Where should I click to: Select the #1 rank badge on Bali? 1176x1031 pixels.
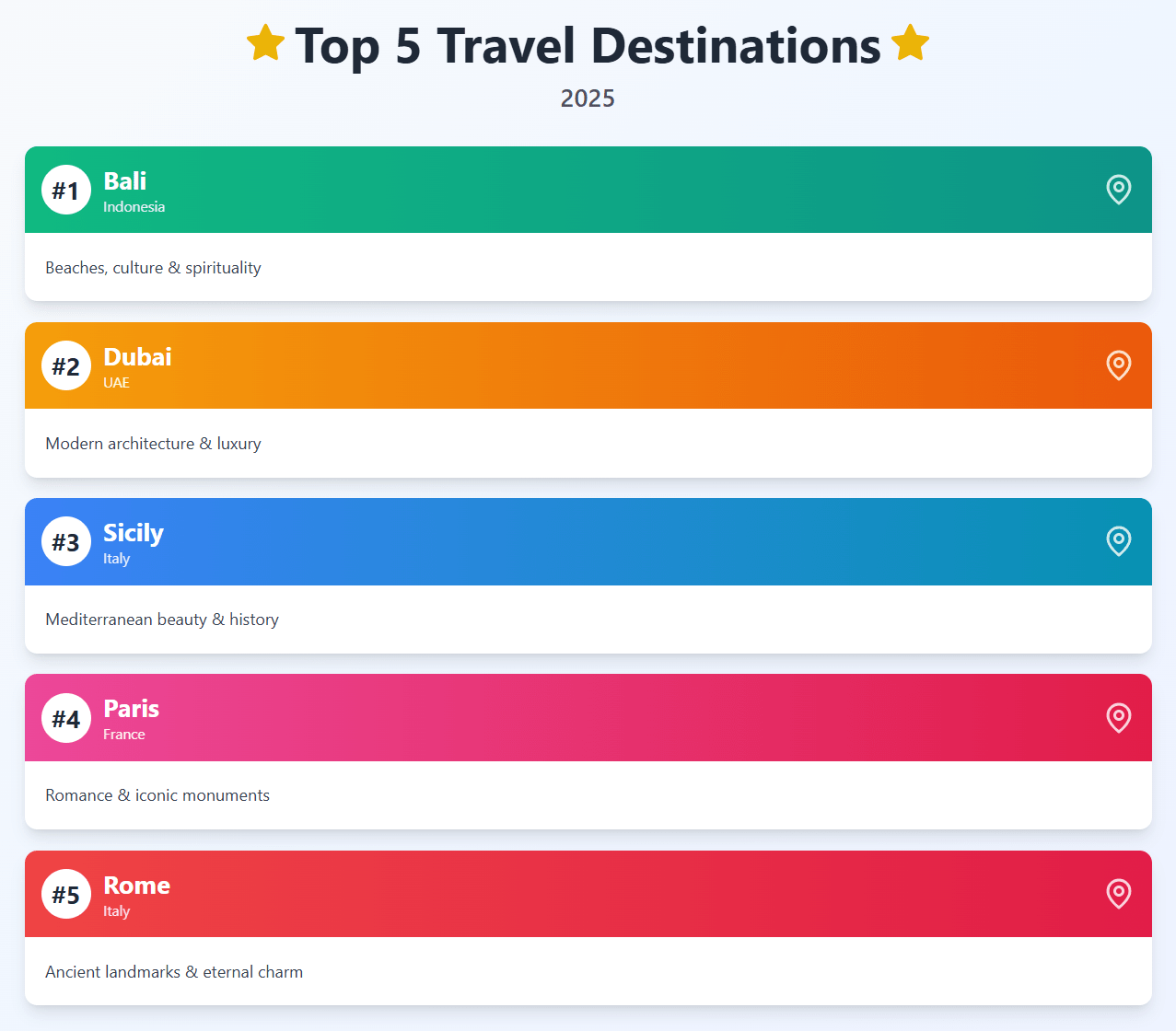pyautogui.click(x=66, y=190)
